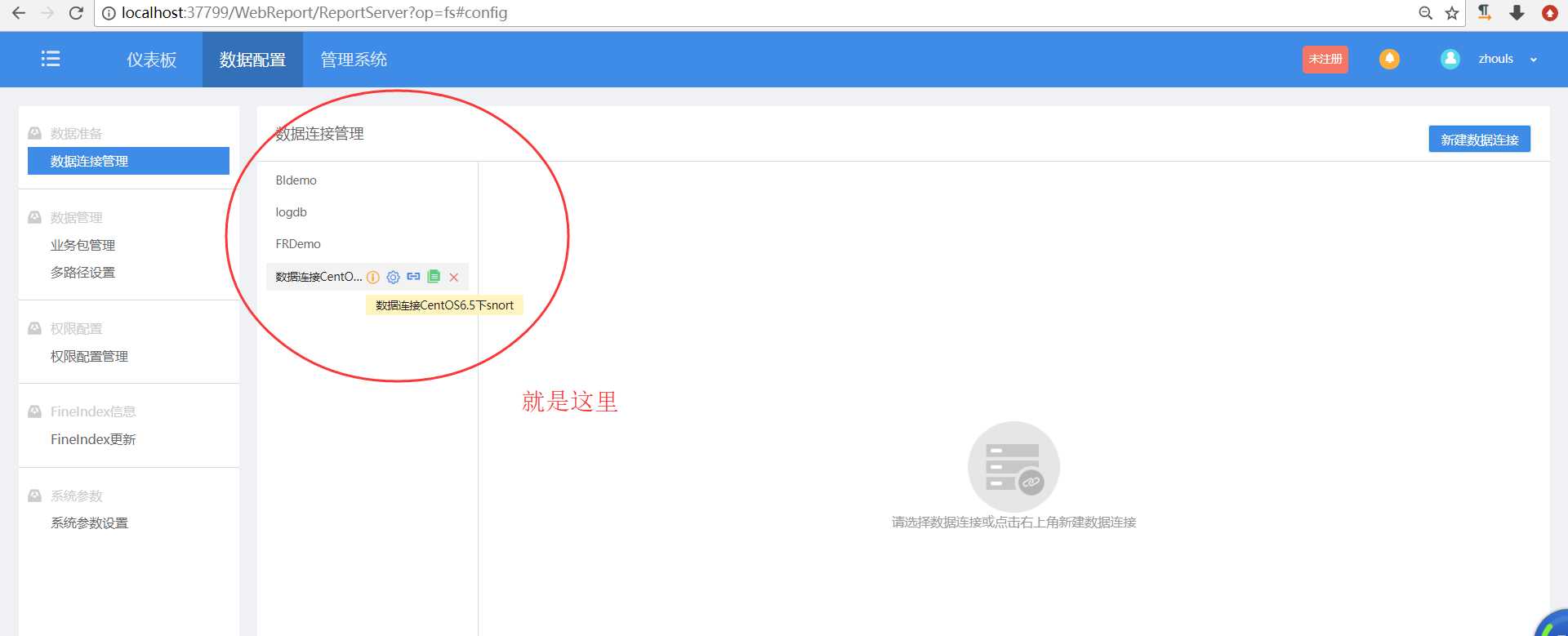Click the gear settings icon on CentOS connection
1568x636 pixels.
coord(393,277)
